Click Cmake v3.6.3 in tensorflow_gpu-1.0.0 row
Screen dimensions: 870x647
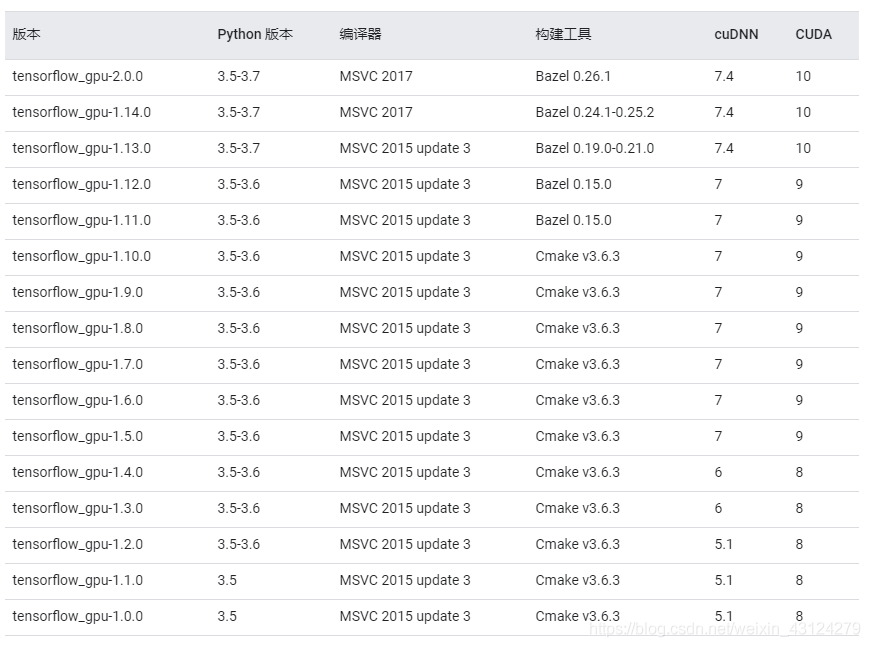click(x=578, y=617)
